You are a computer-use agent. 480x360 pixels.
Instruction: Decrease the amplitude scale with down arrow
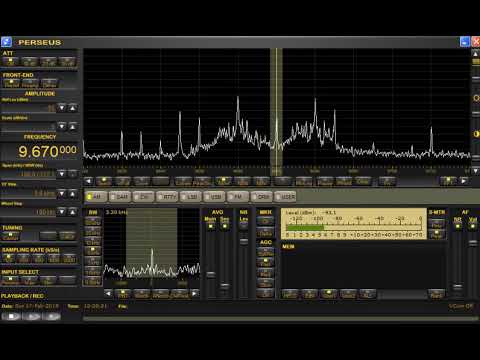62,126
